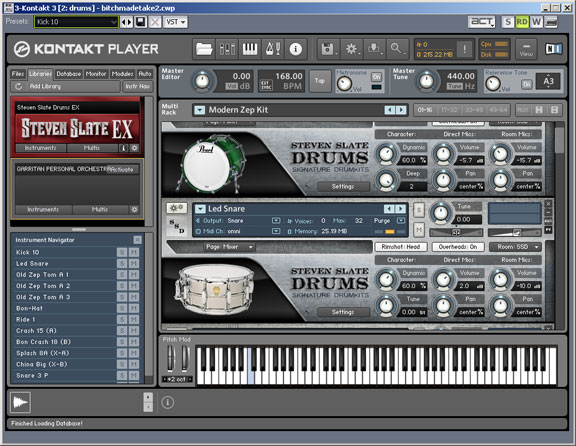Click the Led Snare wrench edit icon
The image size is (576, 446).
point(177,208)
